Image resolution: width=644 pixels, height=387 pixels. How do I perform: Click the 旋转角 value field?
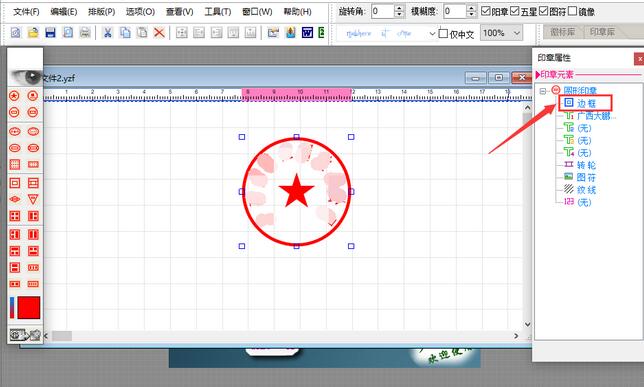pos(382,11)
